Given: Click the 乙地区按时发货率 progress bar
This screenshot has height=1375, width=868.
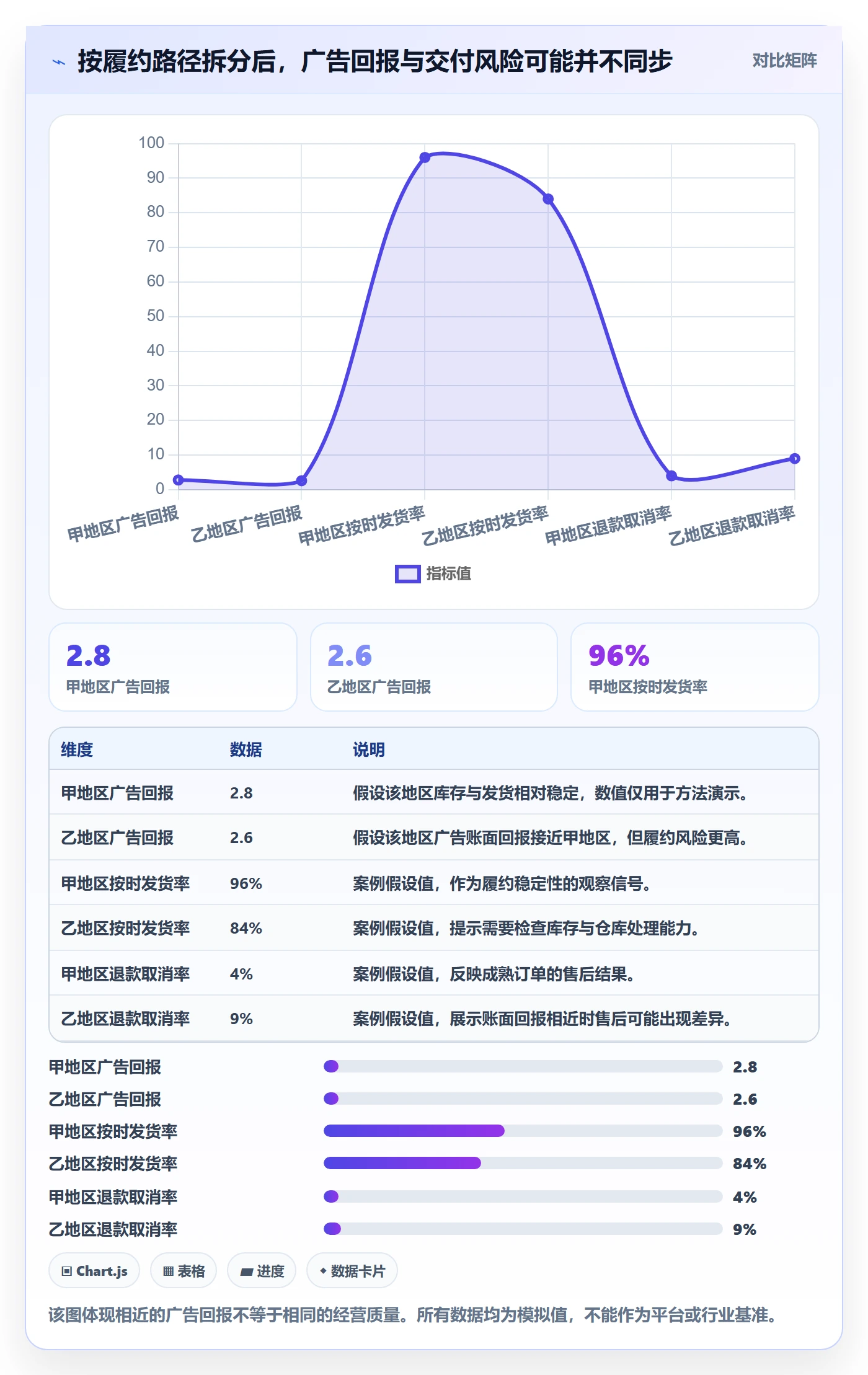Looking at the screenshot, I should coord(523,1163).
